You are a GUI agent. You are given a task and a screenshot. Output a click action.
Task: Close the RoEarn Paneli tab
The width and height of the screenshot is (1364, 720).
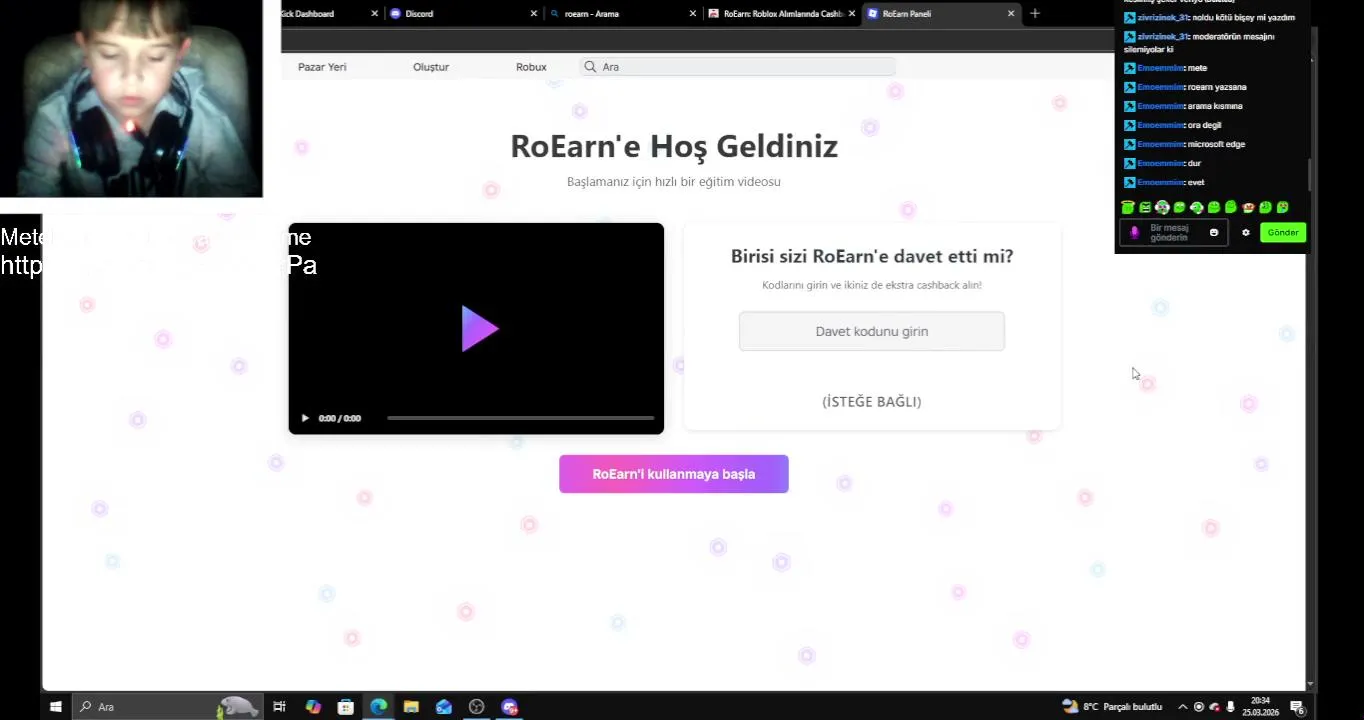point(1011,14)
